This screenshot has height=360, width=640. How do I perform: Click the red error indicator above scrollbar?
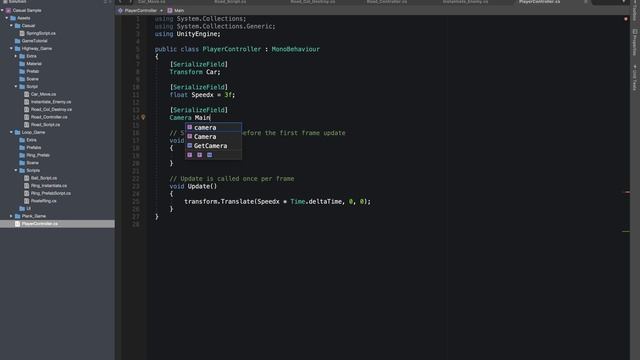(x=626, y=19)
